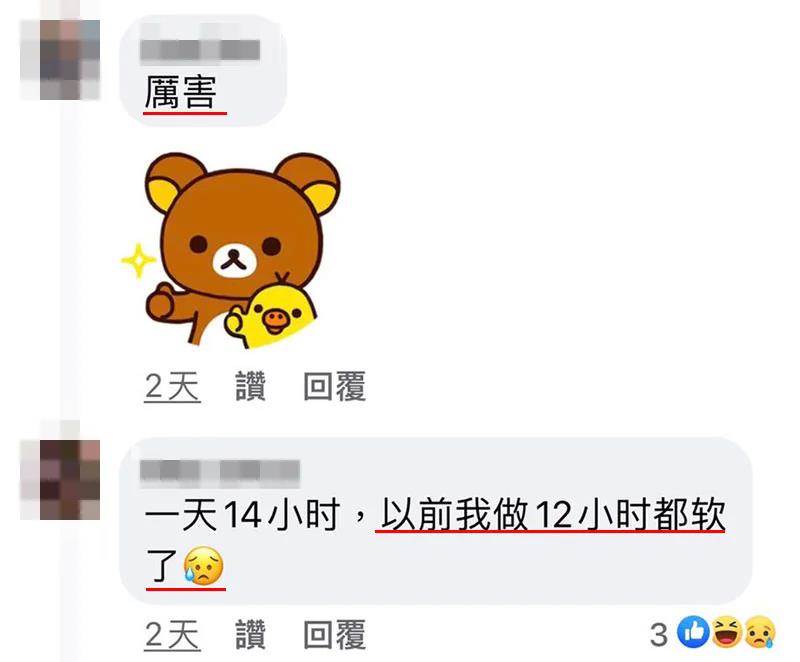The width and height of the screenshot is (800, 662).
Task: Click the blurred username above 一天14小时
Action: (x=220, y=470)
